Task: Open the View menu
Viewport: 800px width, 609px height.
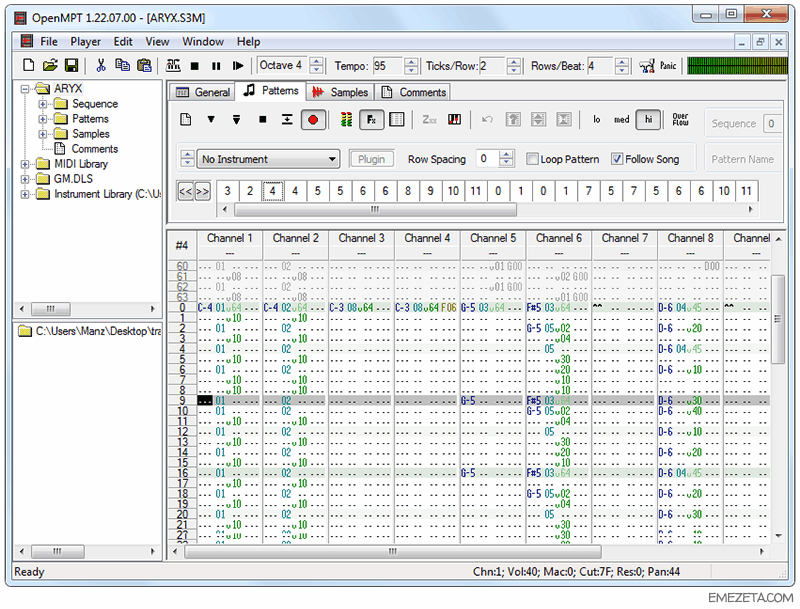Action: pos(157,42)
